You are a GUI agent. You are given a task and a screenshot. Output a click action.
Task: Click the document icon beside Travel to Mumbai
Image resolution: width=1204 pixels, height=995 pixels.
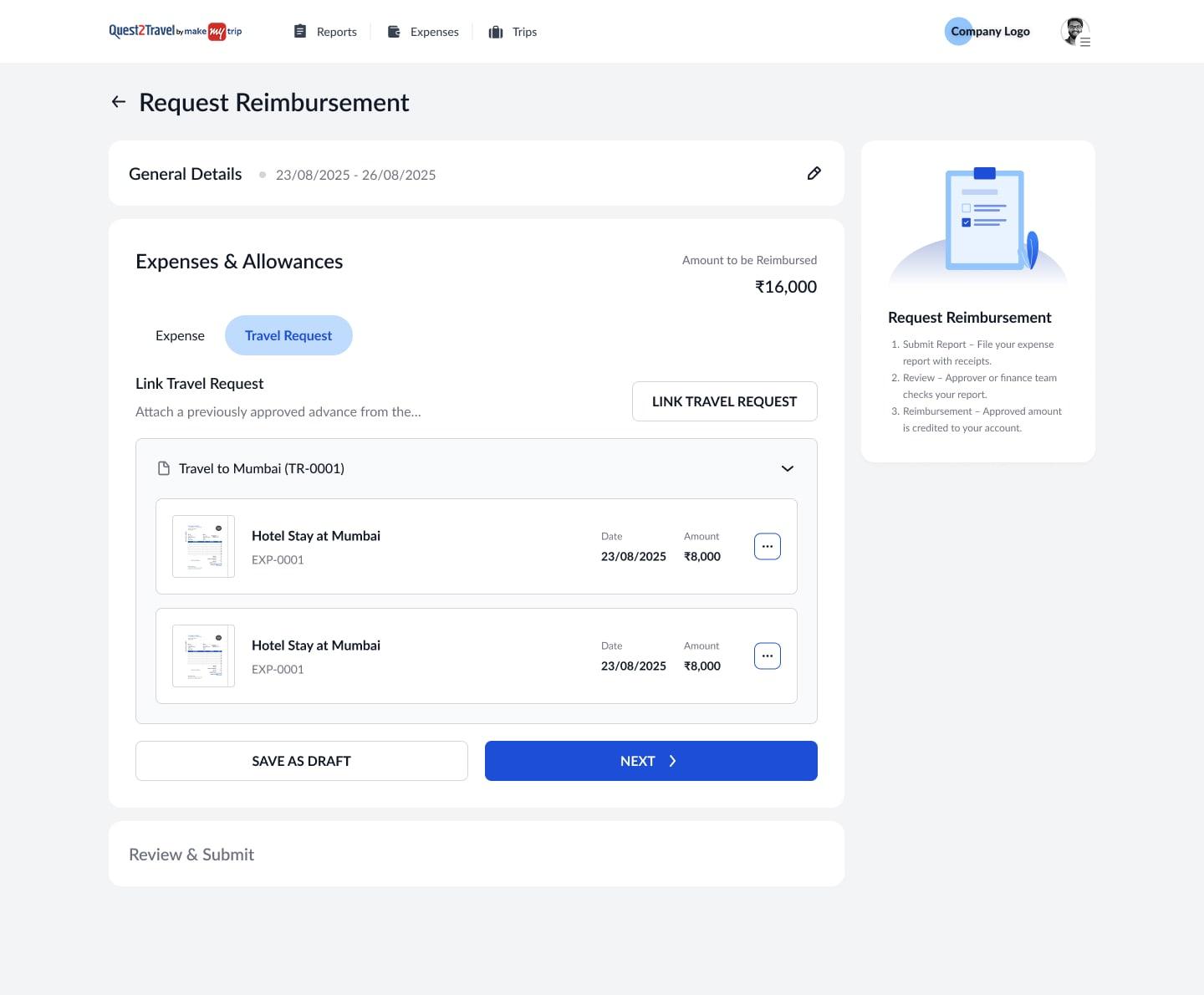[x=164, y=468]
